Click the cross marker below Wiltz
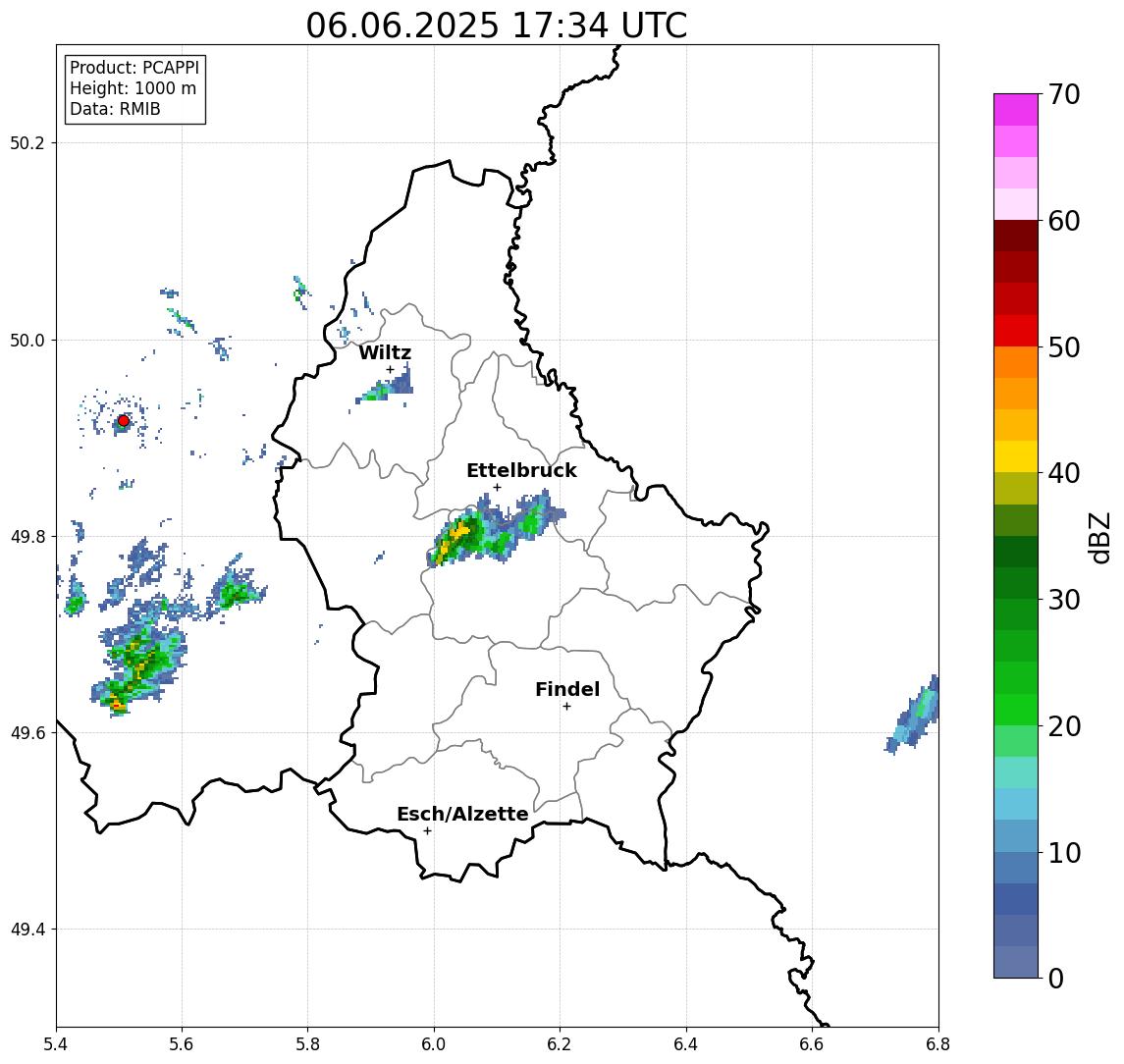Viewport: 1124px width, 1064px height. tap(390, 370)
